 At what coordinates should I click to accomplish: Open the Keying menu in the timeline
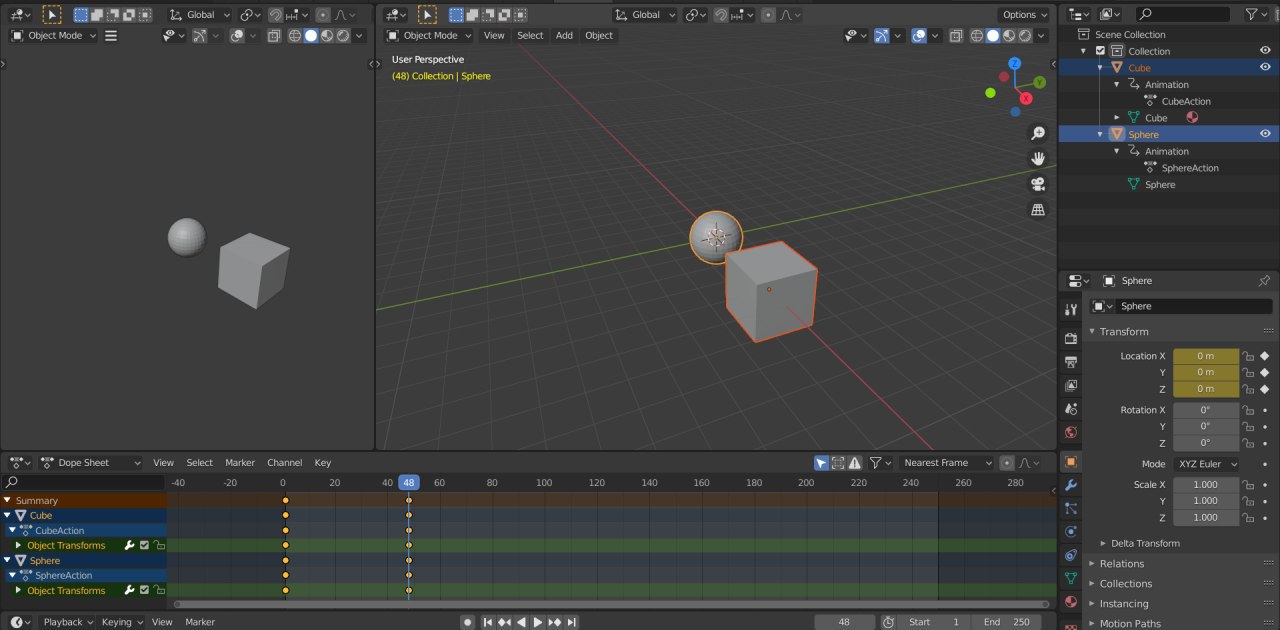coord(122,622)
